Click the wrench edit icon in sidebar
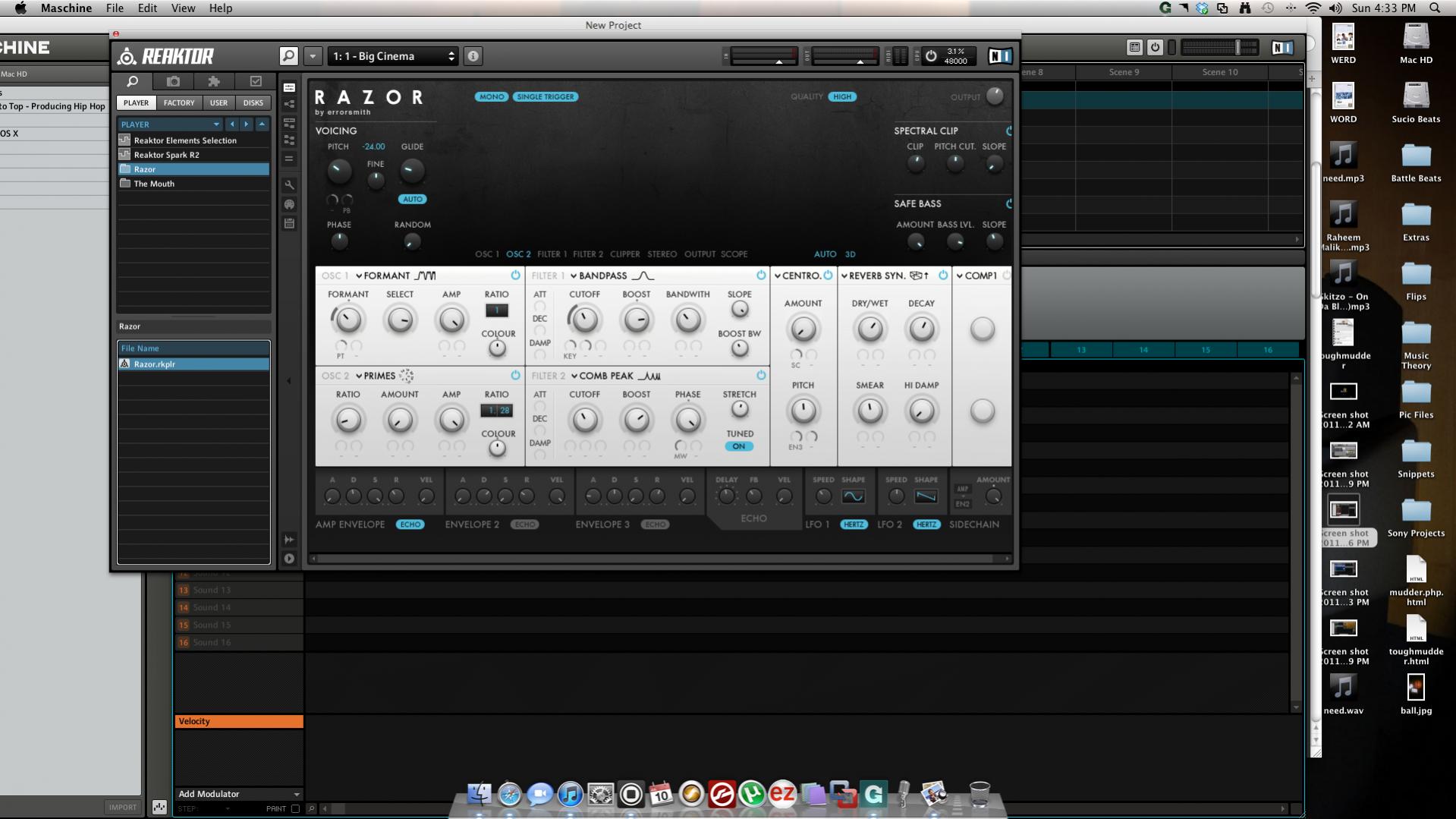1456x819 pixels. click(289, 185)
